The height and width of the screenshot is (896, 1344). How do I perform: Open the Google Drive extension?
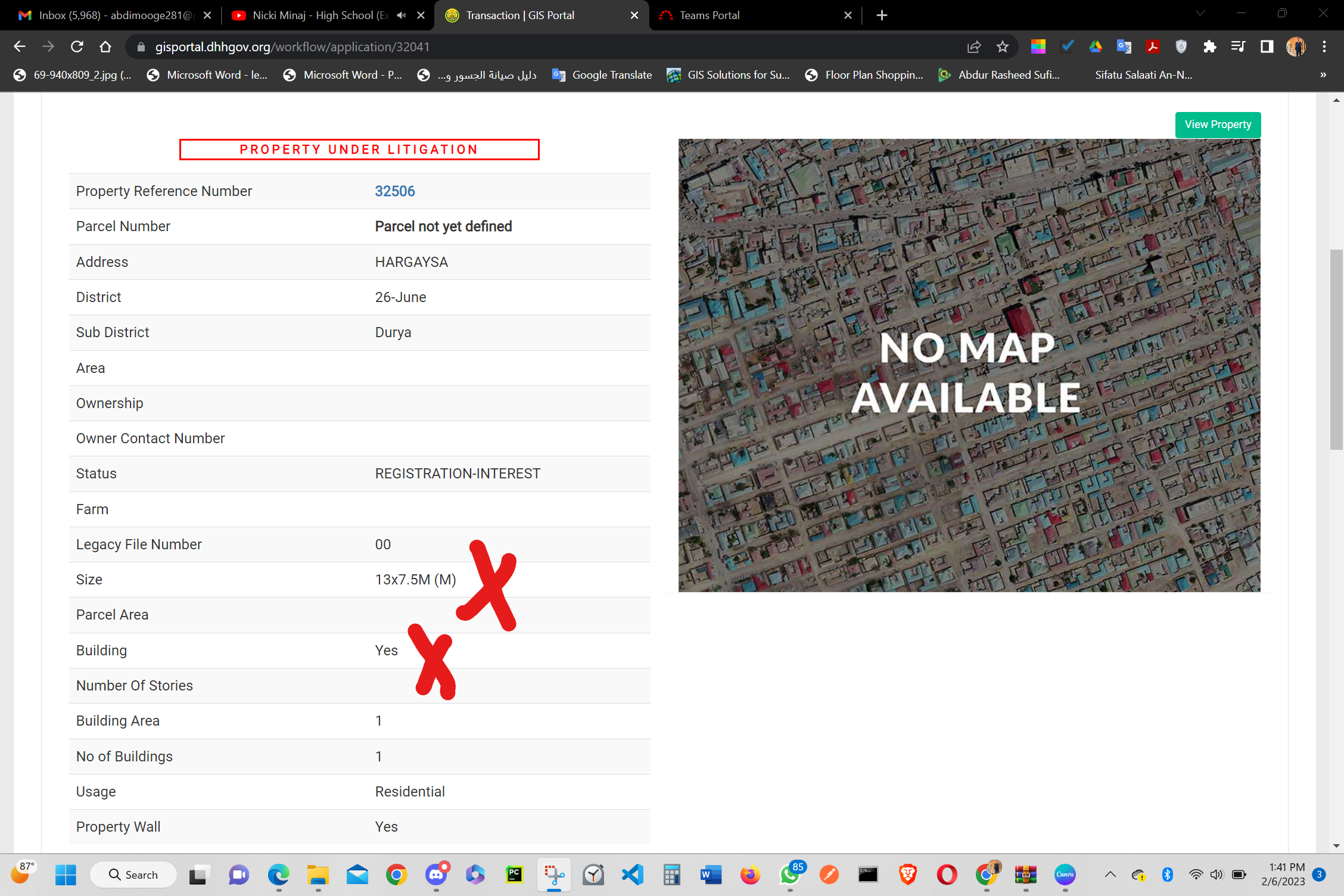click(x=1096, y=46)
